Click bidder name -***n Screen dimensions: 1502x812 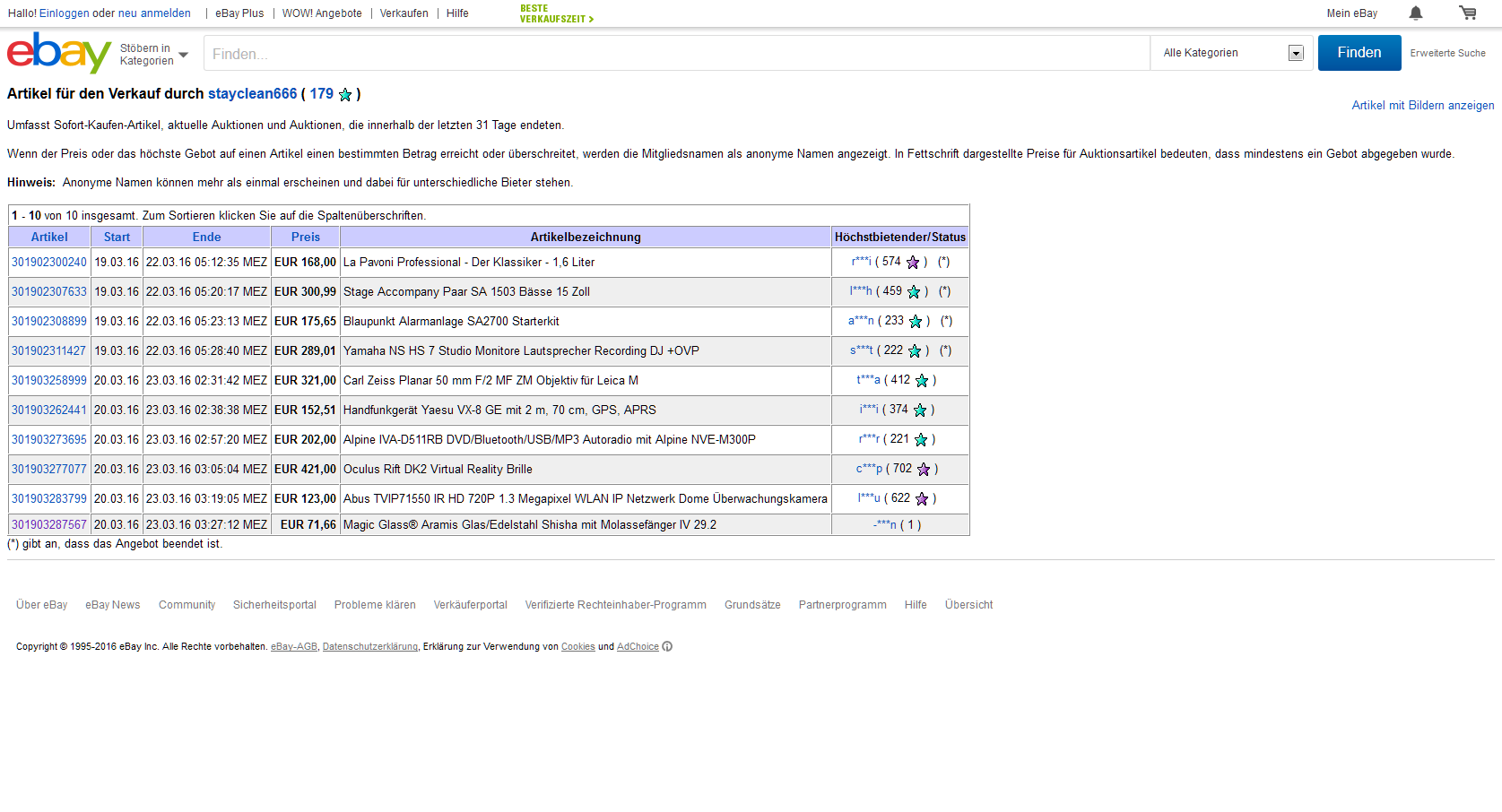click(x=884, y=525)
